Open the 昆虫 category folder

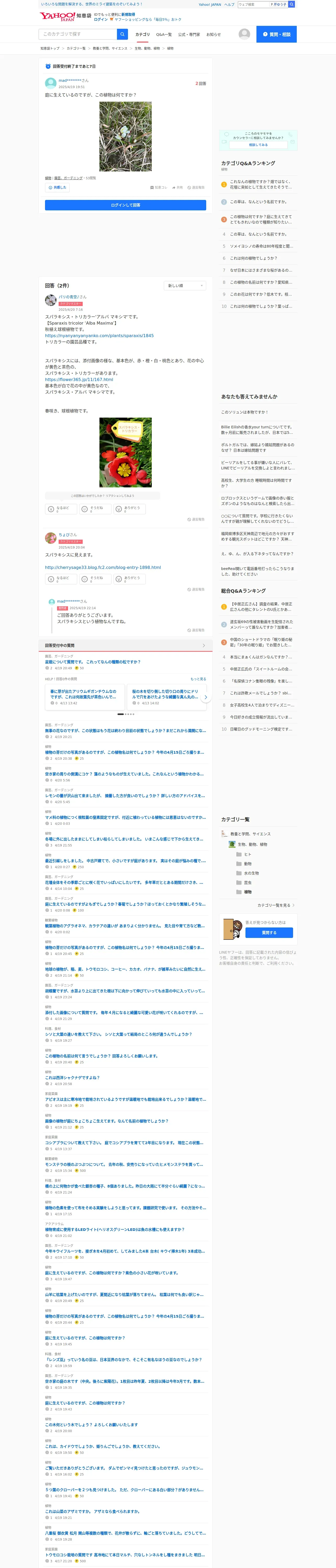[244, 883]
